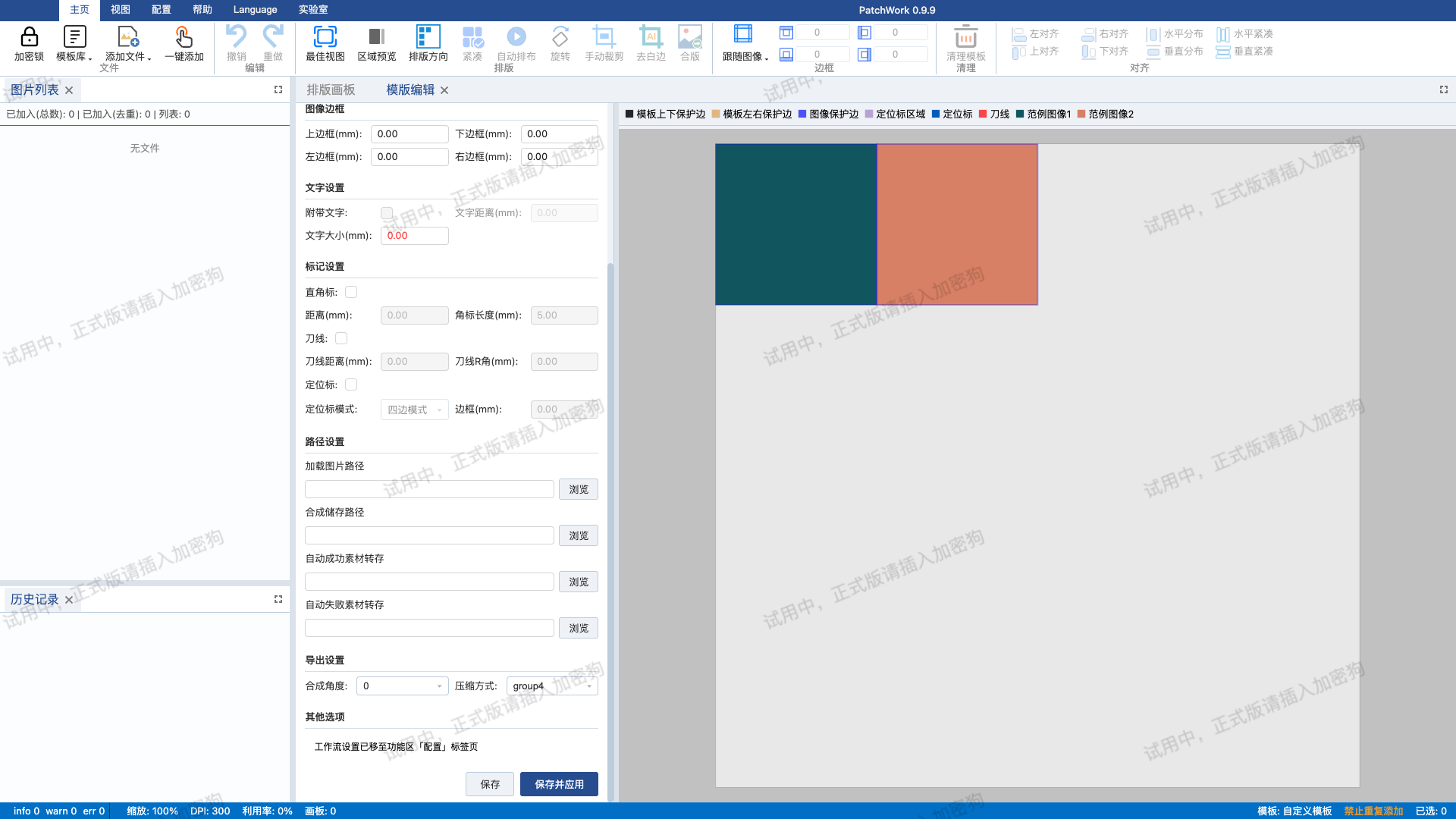Image resolution: width=1456 pixels, height=819 pixels.
Task: Maximize the 历史记录 panel
Action: click(278, 599)
